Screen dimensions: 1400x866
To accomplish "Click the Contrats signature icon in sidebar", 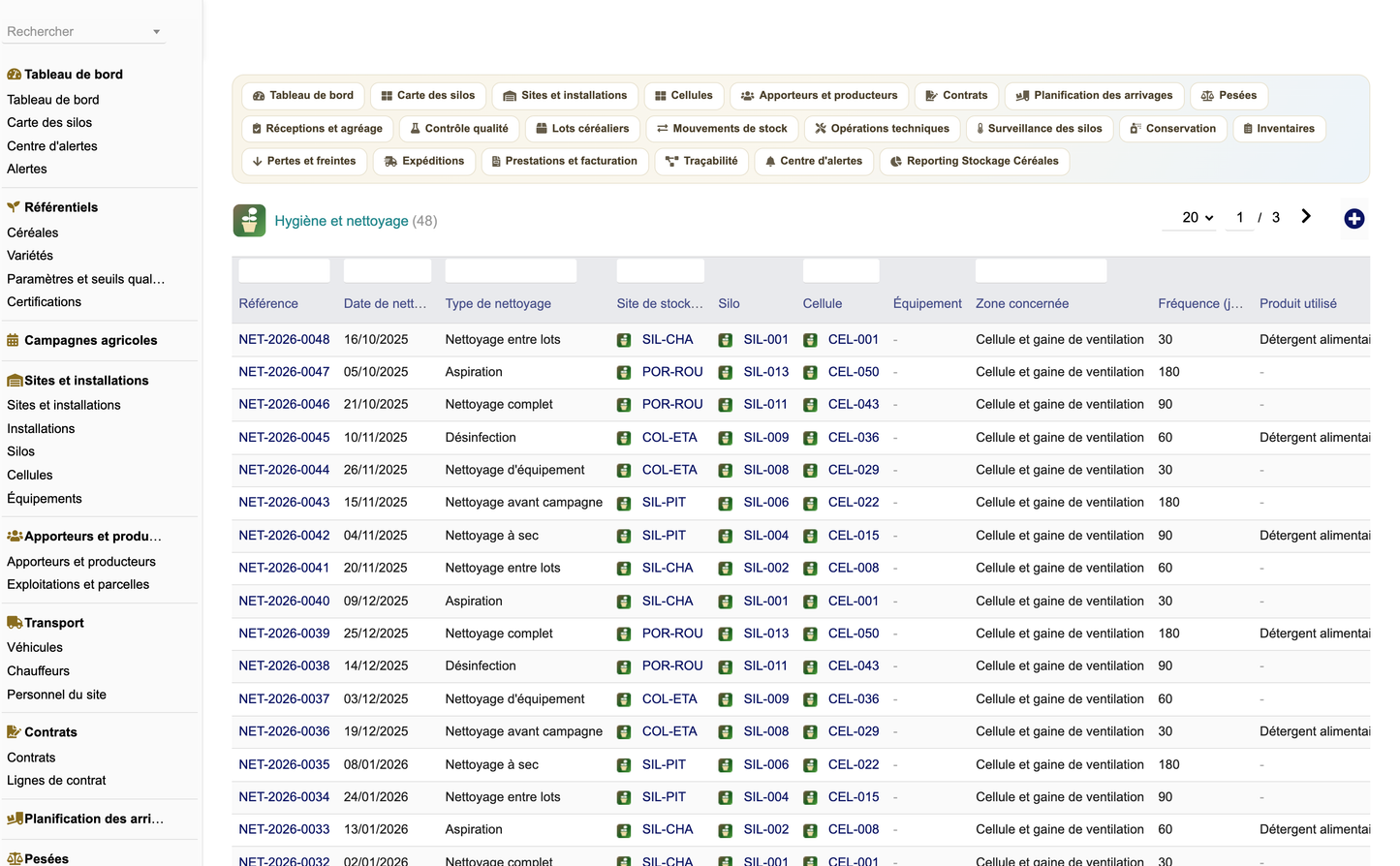I will point(15,732).
